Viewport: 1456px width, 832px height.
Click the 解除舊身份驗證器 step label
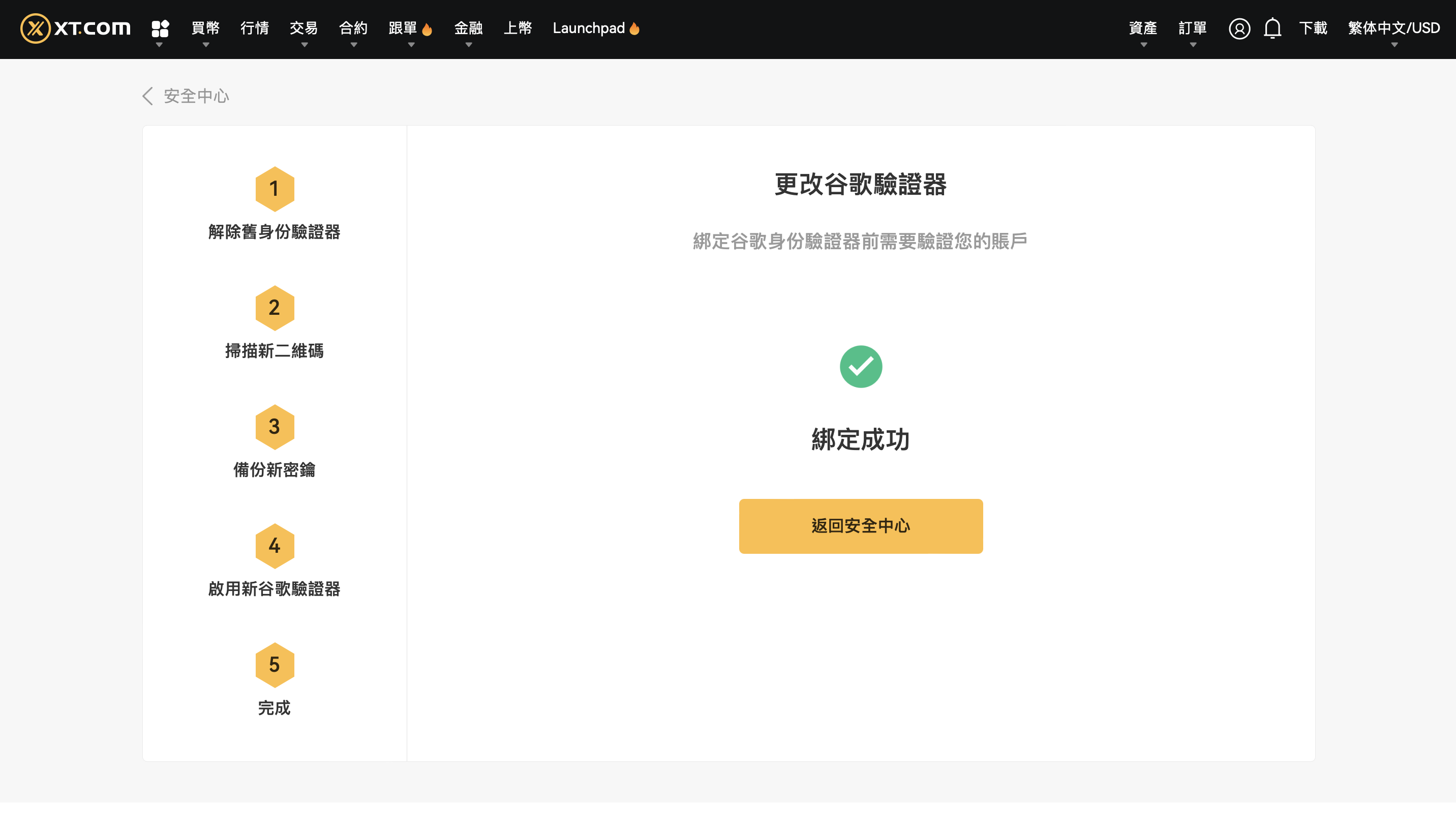pyautogui.click(x=275, y=232)
